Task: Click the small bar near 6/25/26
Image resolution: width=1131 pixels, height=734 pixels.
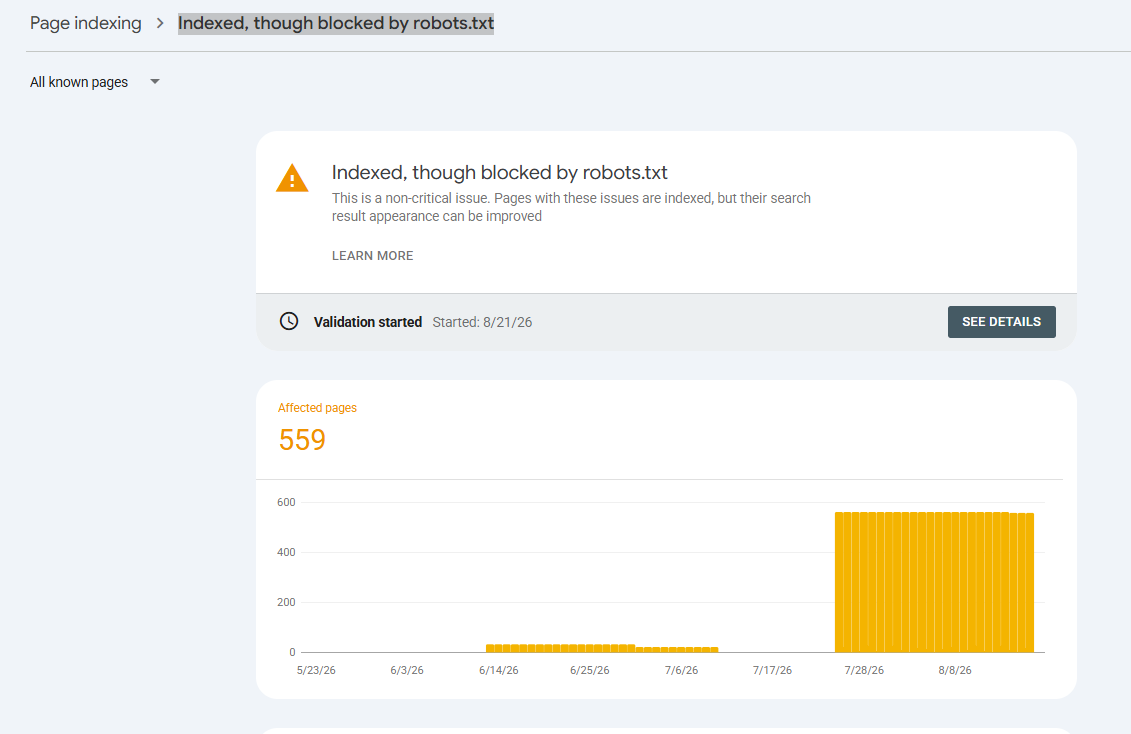Action: point(589,648)
